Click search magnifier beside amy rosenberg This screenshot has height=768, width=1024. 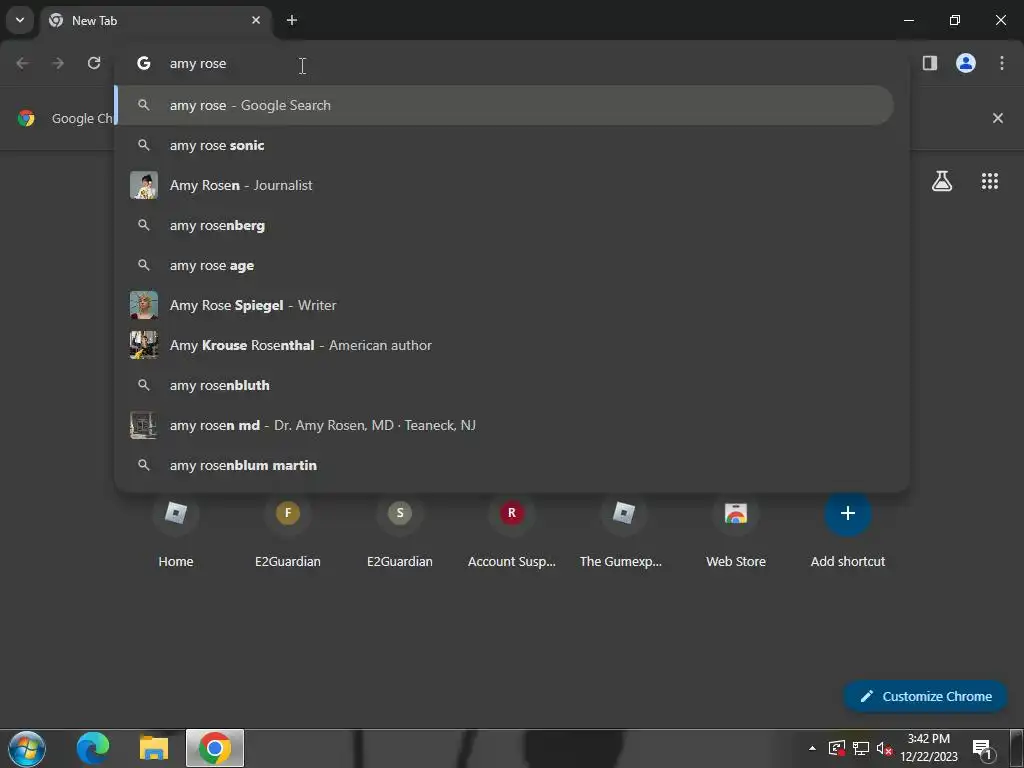coord(144,225)
